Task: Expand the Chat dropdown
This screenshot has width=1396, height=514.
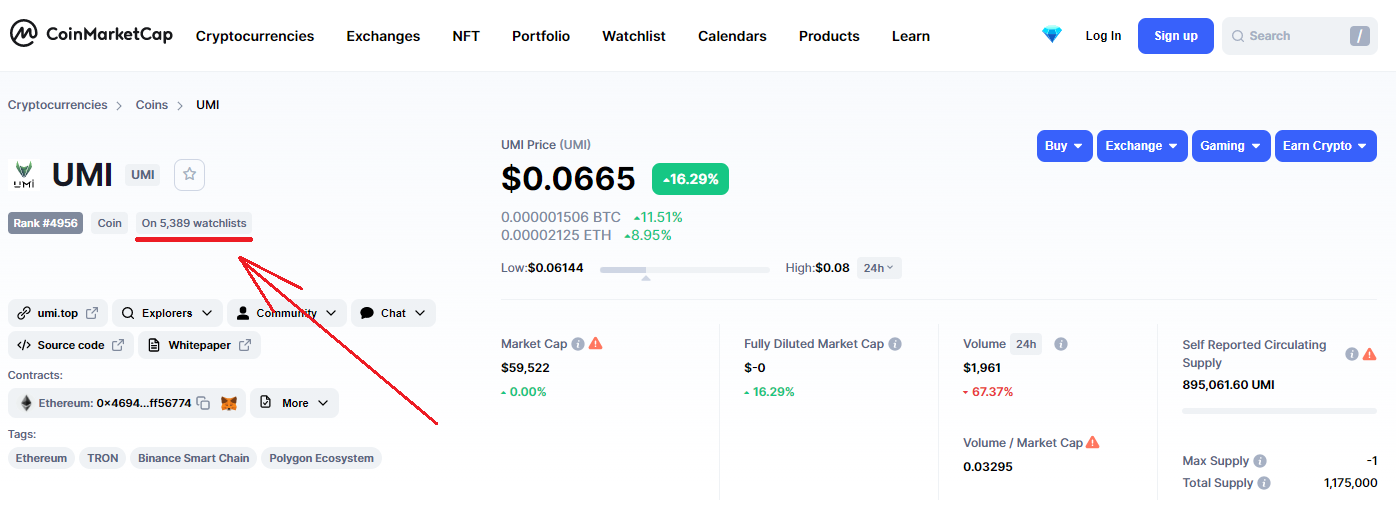Action: pos(393,313)
